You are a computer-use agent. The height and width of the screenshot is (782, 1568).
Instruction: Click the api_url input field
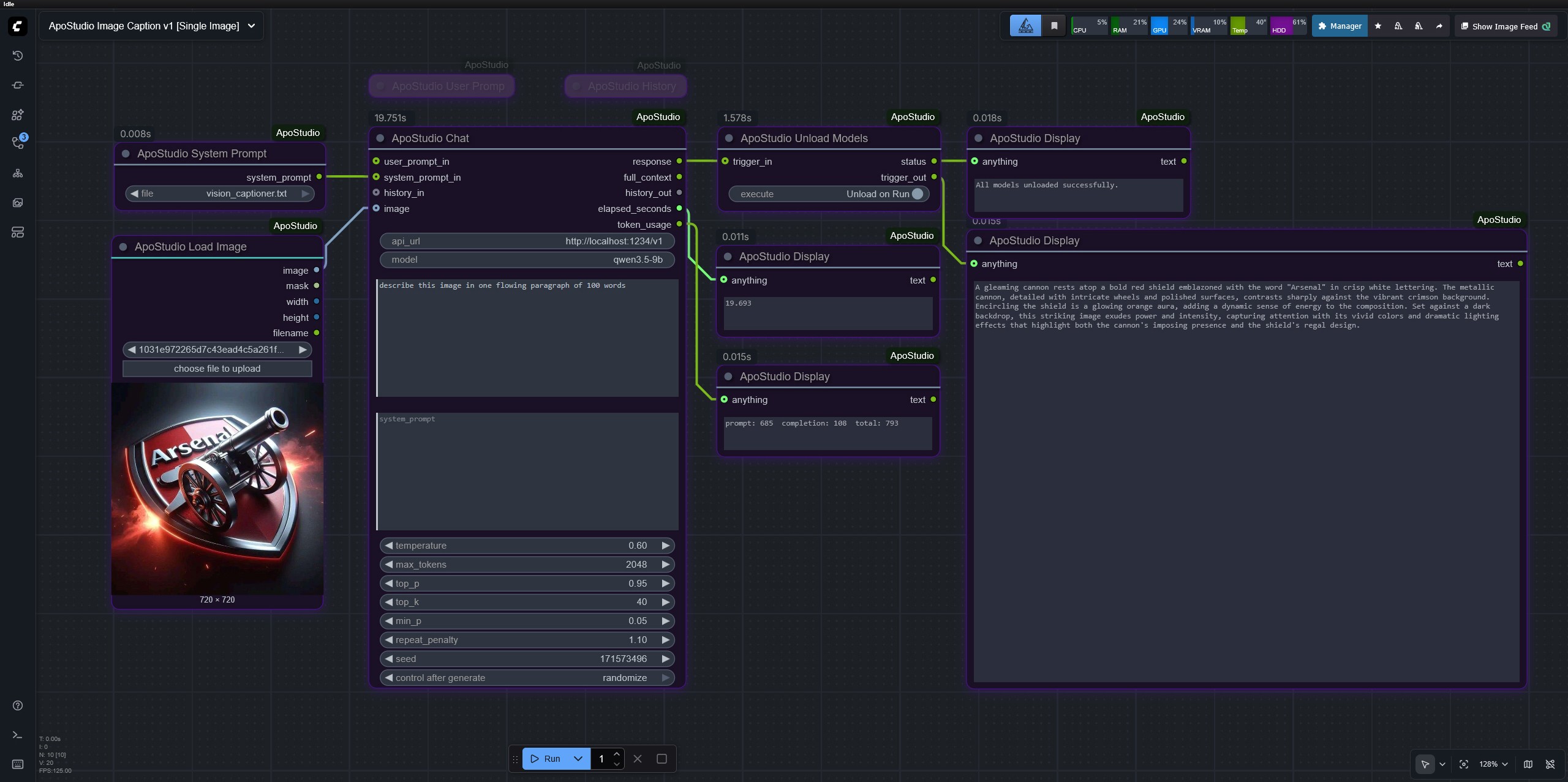[527, 241]
